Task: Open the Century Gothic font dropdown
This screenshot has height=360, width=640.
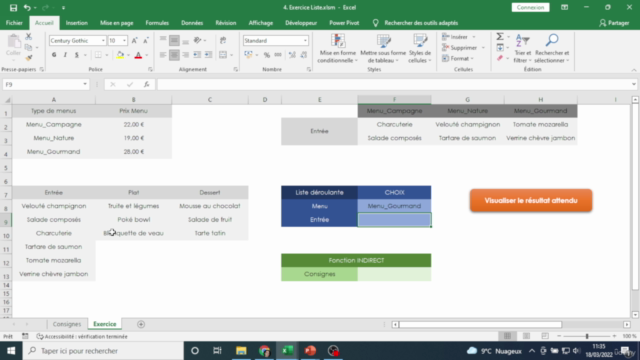Action: pos(103,40)
